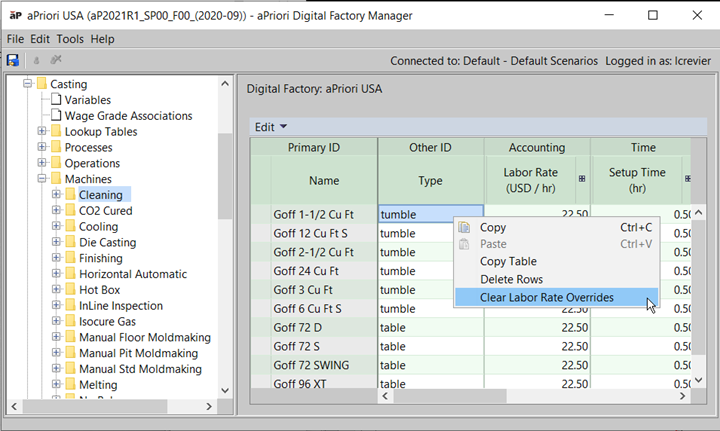Select Manual Floor Moldmaking tree item

click(x=145, y=337)
